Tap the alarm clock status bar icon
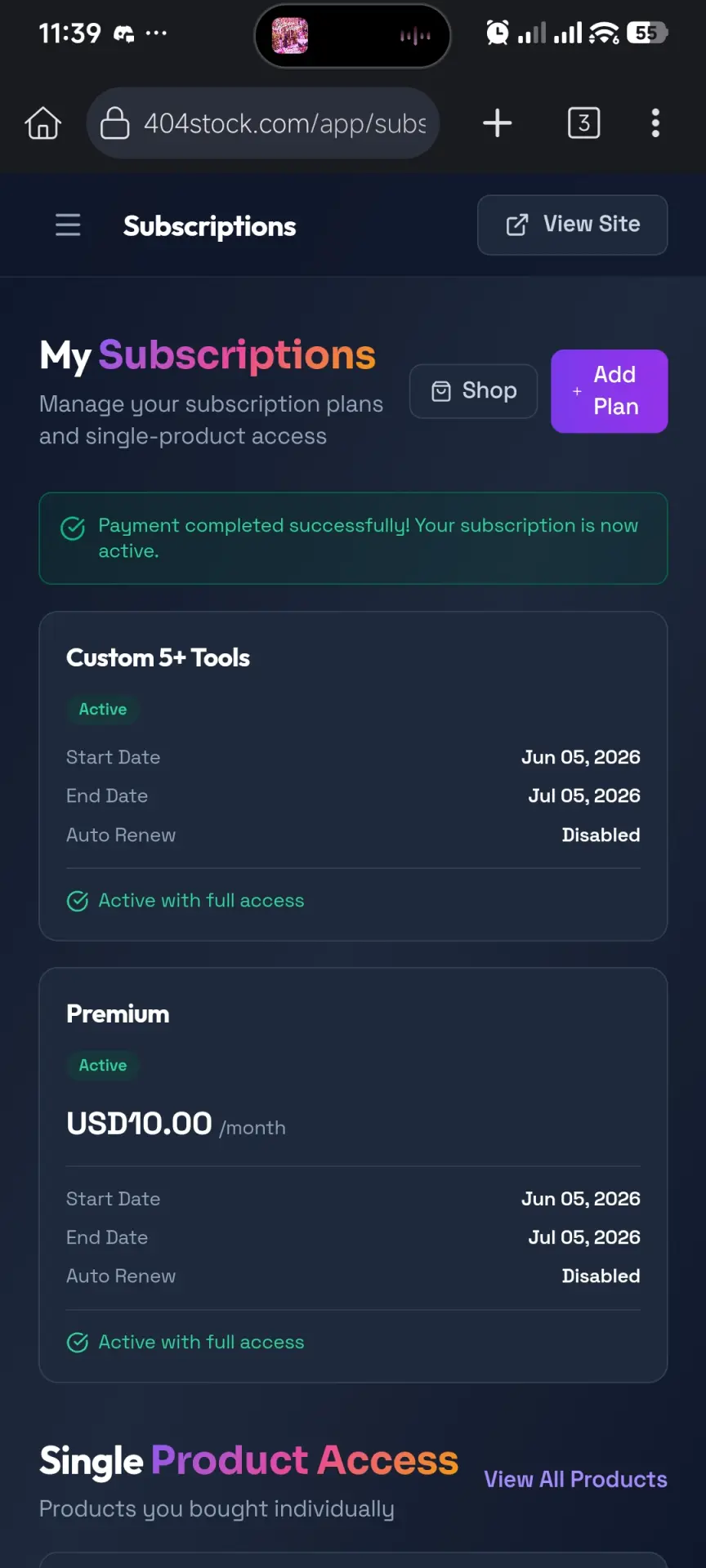 [497, 33]
